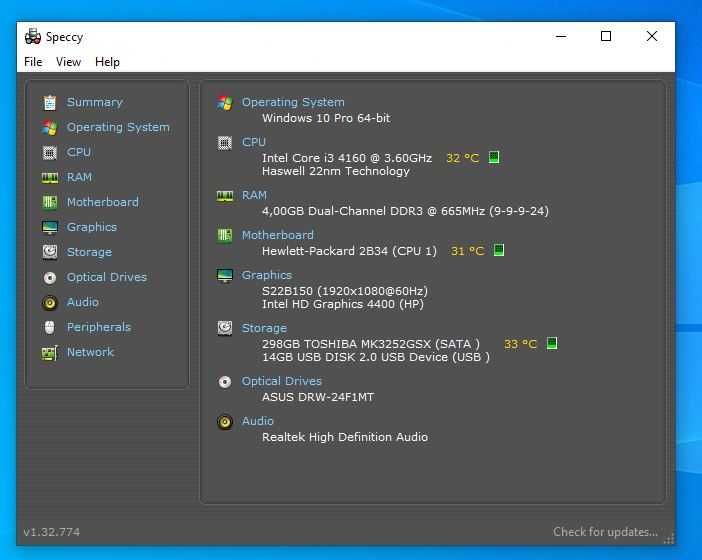Click the 33 °C storage temperature value
Image resolution: width=702 pixels, height=560 pixels.
pyautogui.click(x=520, y=344)
